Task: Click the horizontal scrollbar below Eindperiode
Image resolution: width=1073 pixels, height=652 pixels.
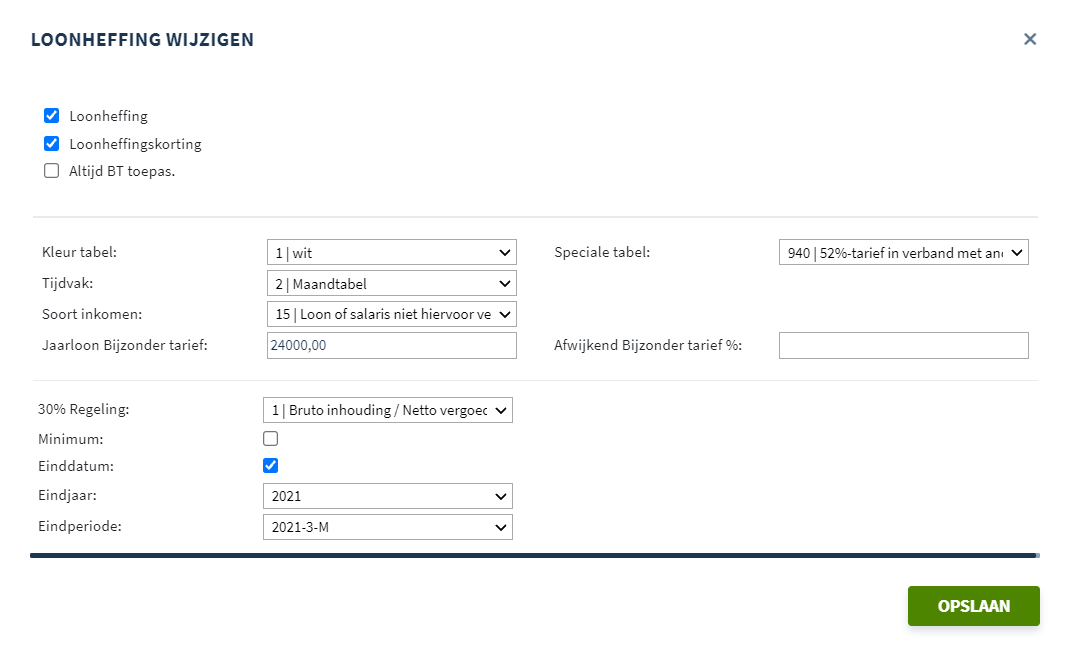Action: coord(533,555)
